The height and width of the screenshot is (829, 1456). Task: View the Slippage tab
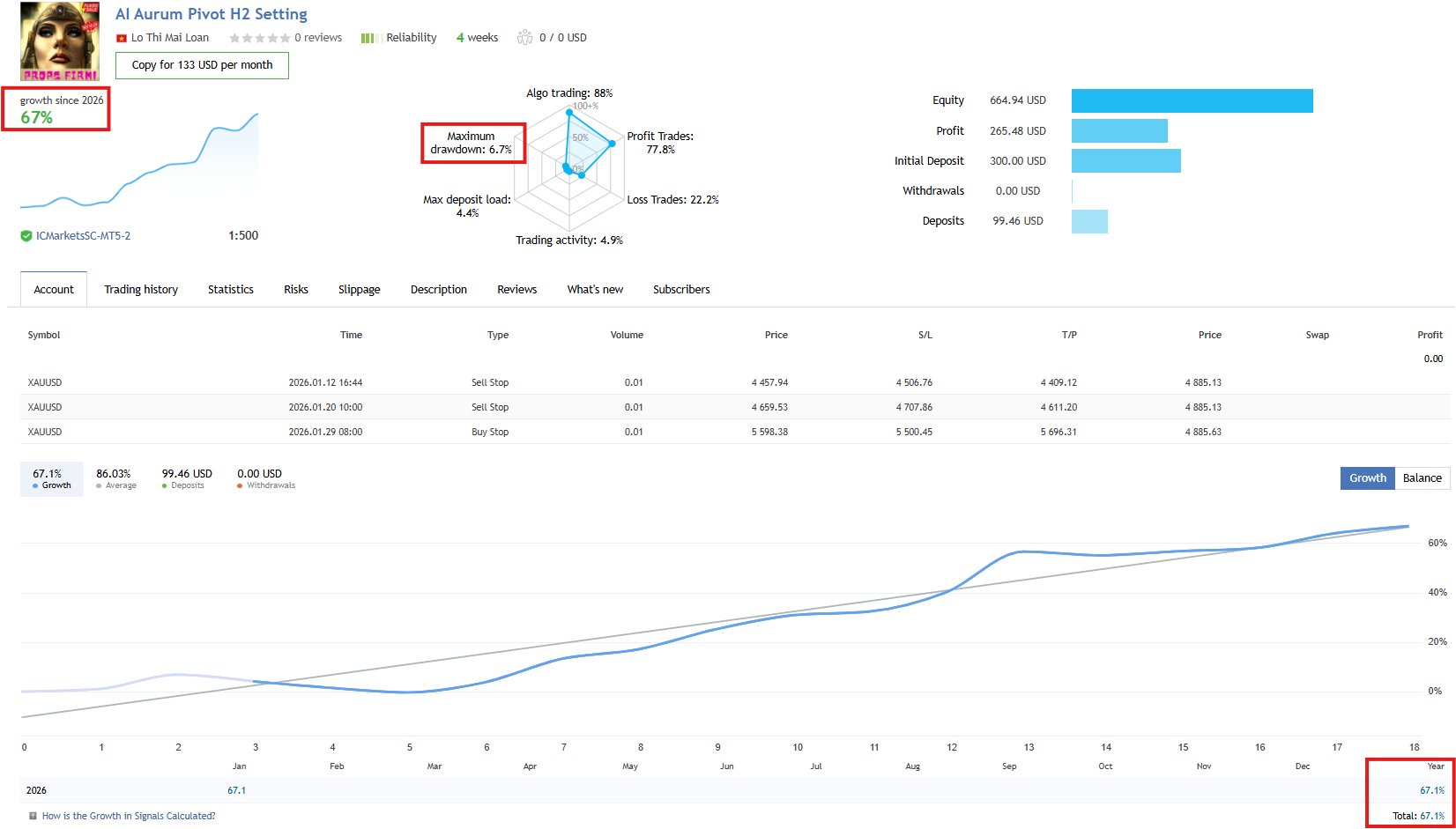[360, 290]
